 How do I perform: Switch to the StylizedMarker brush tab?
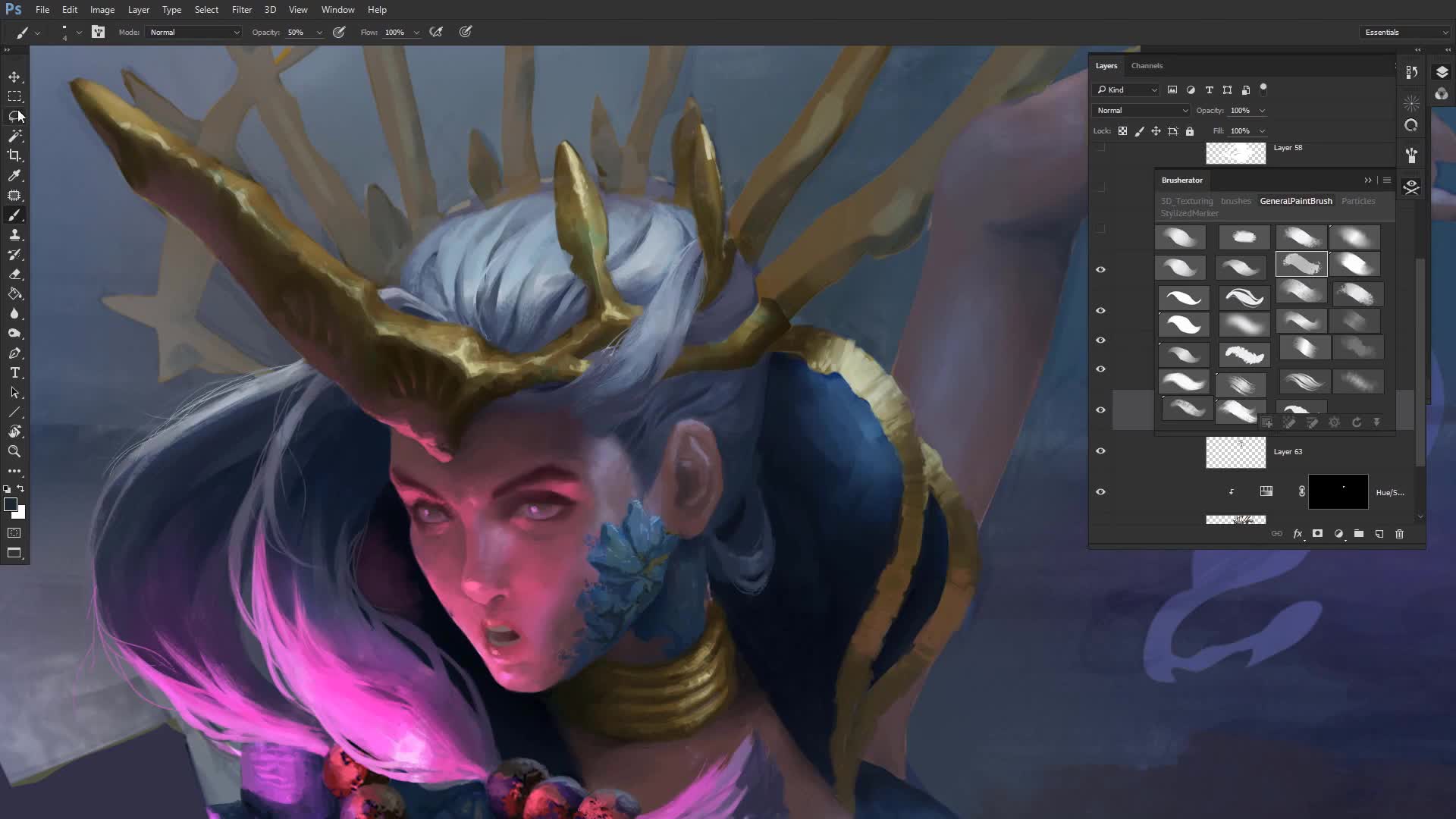(1189, 213)
